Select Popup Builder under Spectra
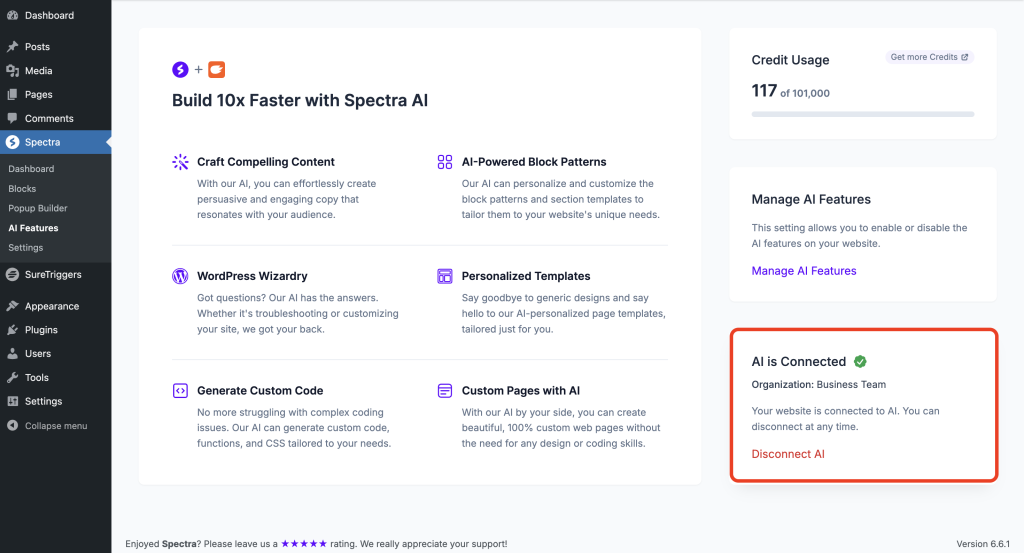1024x553 pixels. coord(38,208)
